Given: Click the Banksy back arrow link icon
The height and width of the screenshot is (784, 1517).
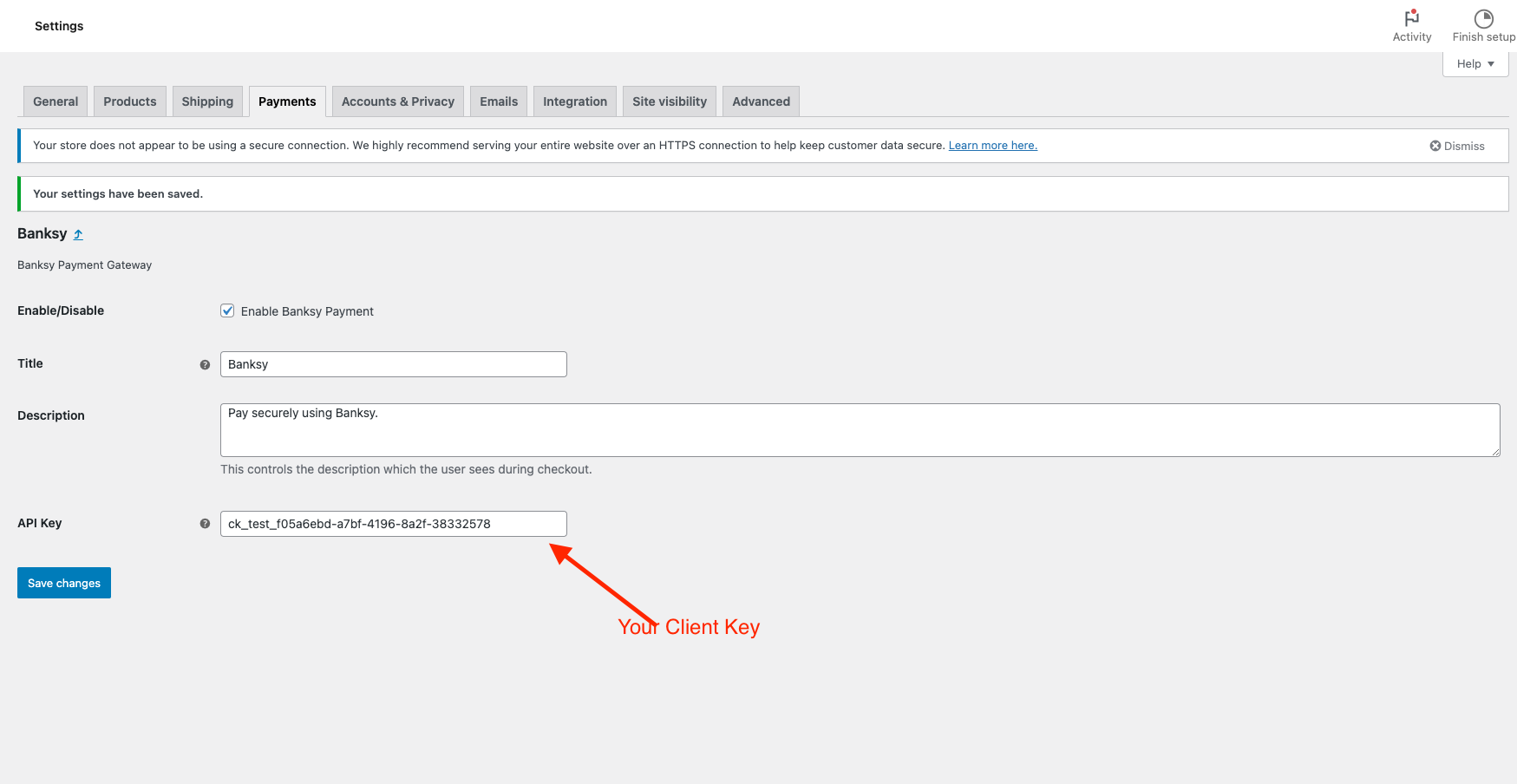Looking at the screenshot, I should pyautogui.click(x=78, y=234).
